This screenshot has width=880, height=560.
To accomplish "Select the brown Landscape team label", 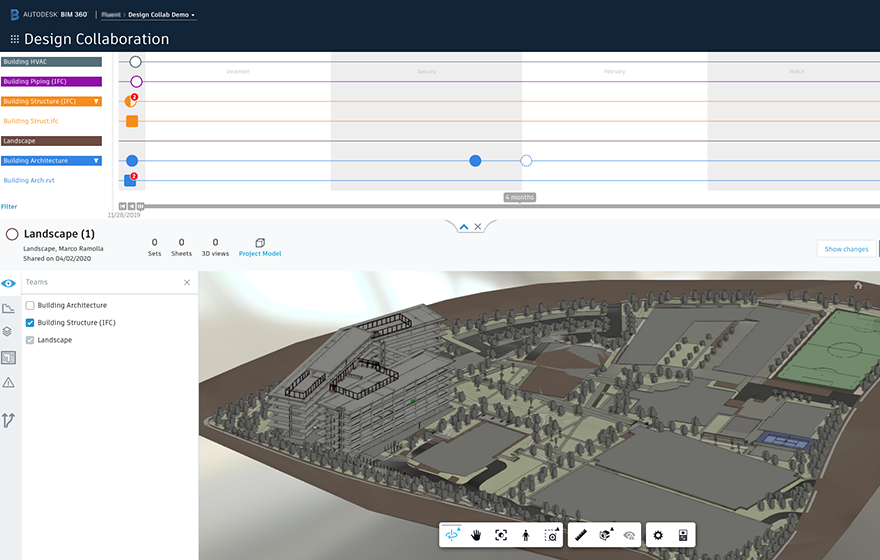I will pos(51,141).
